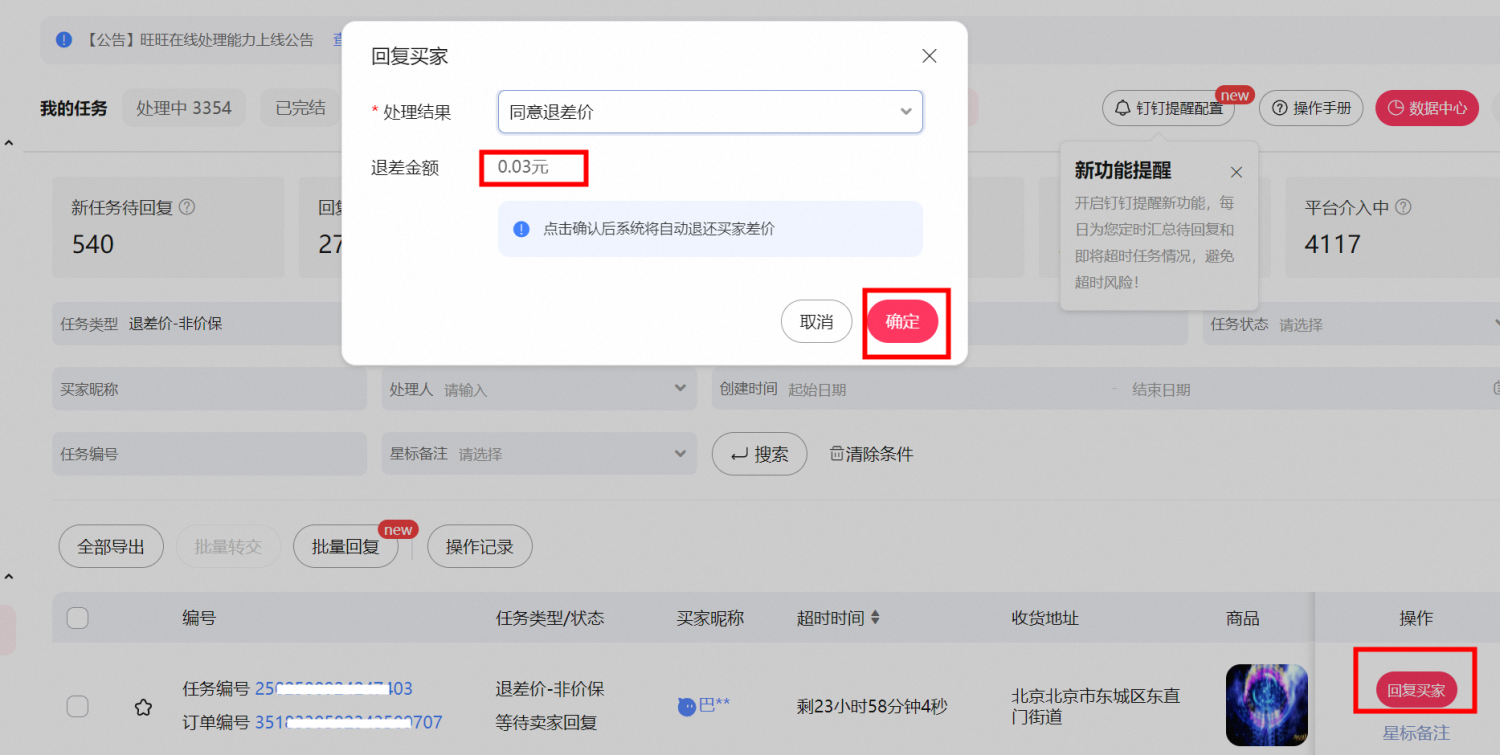This screenshot has width=1500, height=755.
Task: Click 星标备注 link in the operations column
Action: point(1416,733)
